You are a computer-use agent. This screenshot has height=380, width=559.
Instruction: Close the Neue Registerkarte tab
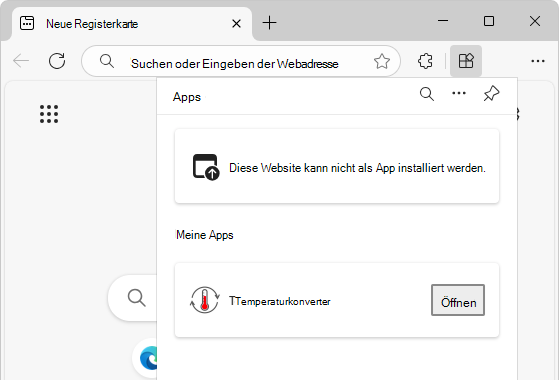[x=236, y=24]
